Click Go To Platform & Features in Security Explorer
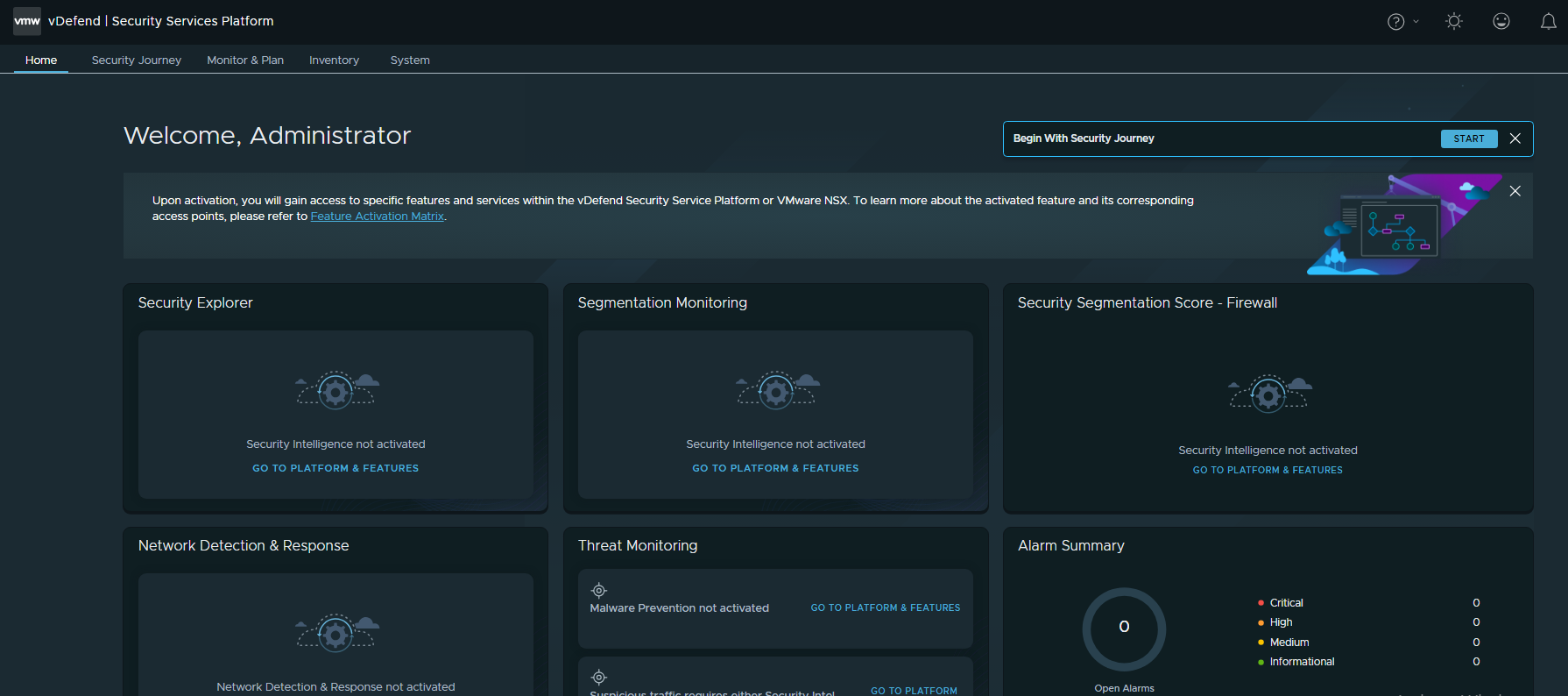1568x696 pixels. click(x=335, y=468)
